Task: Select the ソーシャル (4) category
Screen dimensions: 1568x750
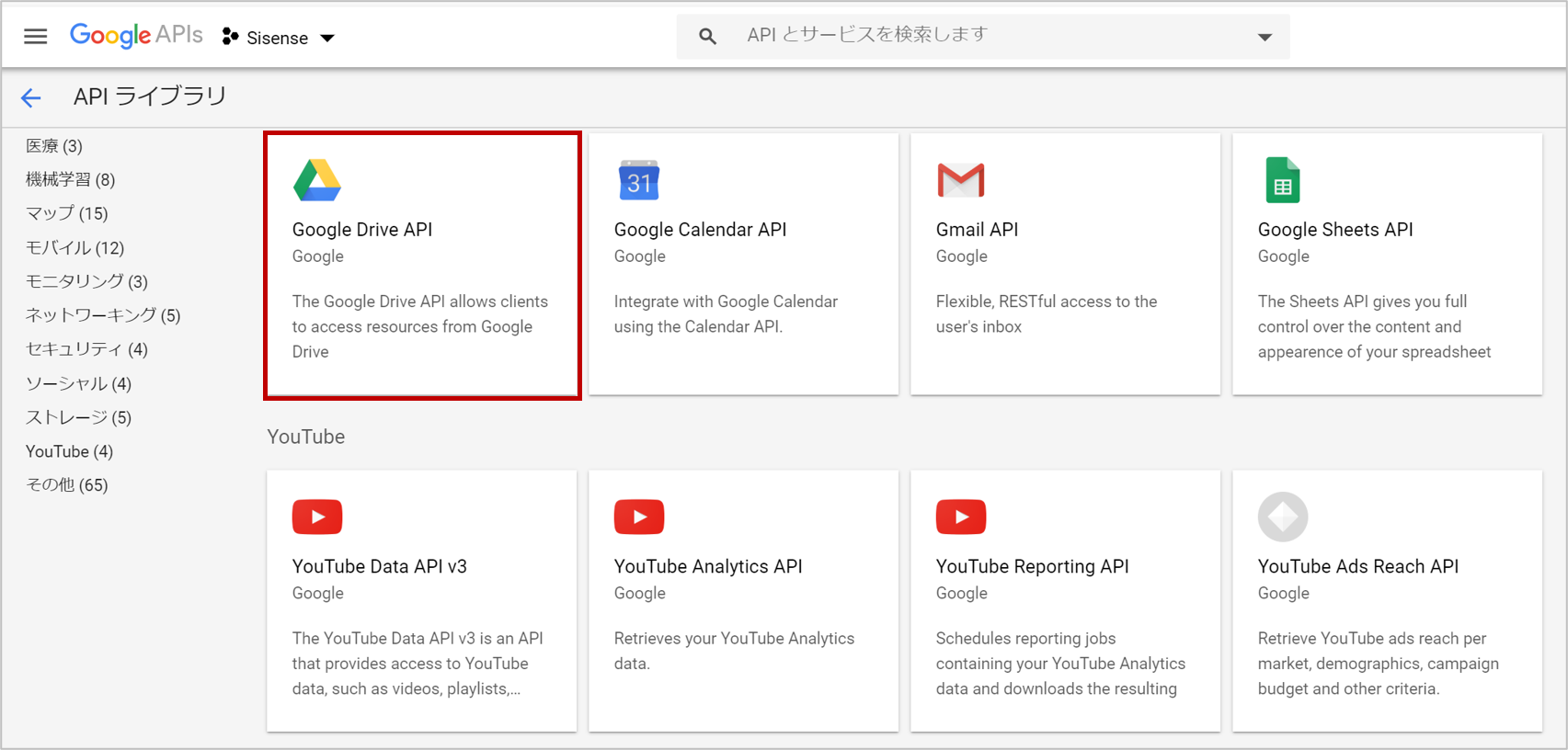Action: 79,383
